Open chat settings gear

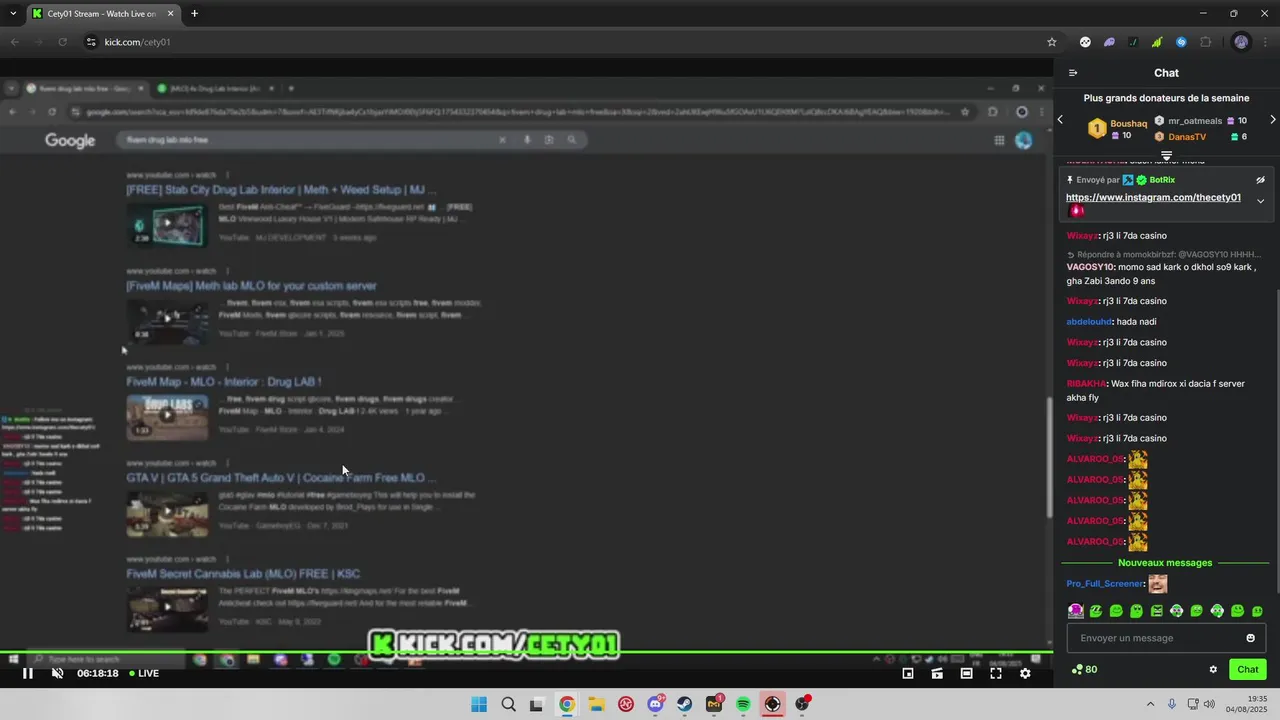click(1213, 670)
